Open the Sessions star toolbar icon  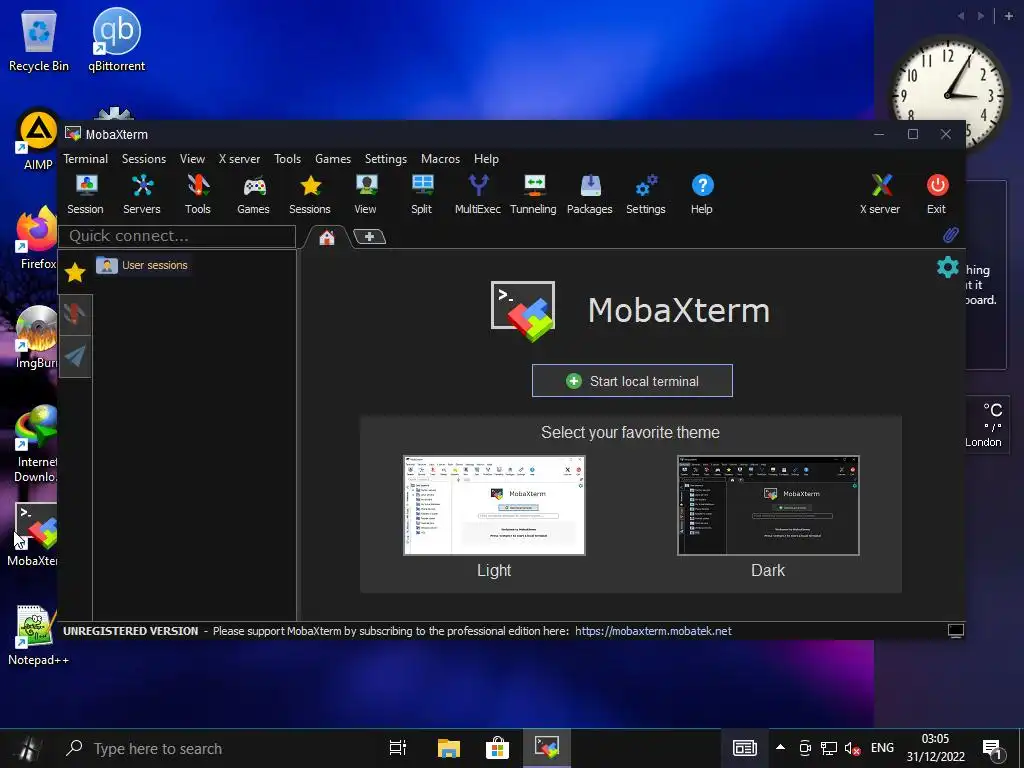click(x=310, y=194)
